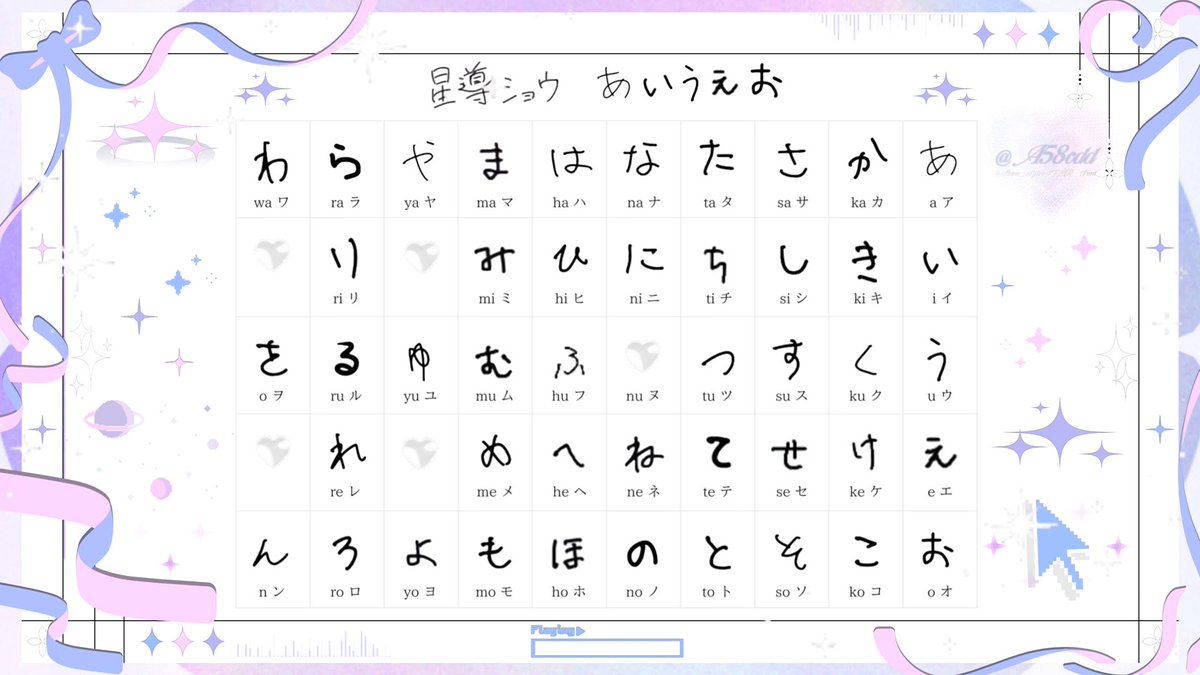Image resolution: width=1200 pixels, height=675 pixels.
Task: Click the 'hi ヒ' cell
Action: [569, 267]
